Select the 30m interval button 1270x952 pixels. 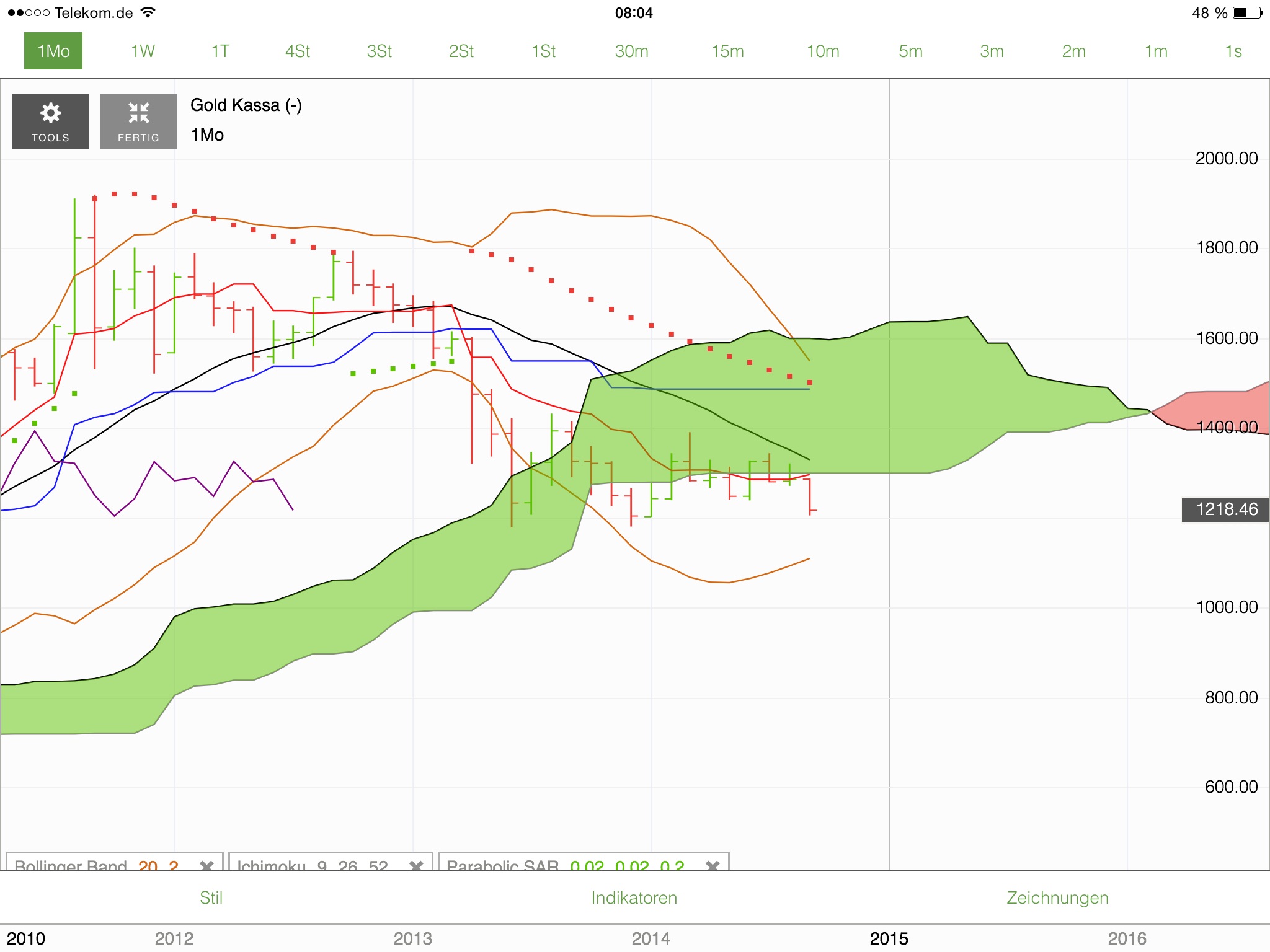tap(632, 51)
